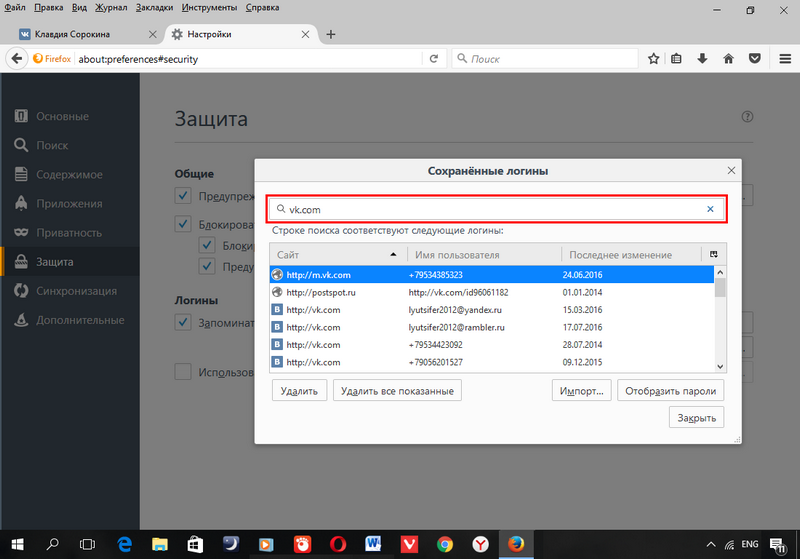This screenshot has width=800, height=559.
Task: Click the Удалить button
Action: pyautogui.click(x=299, y=391)
